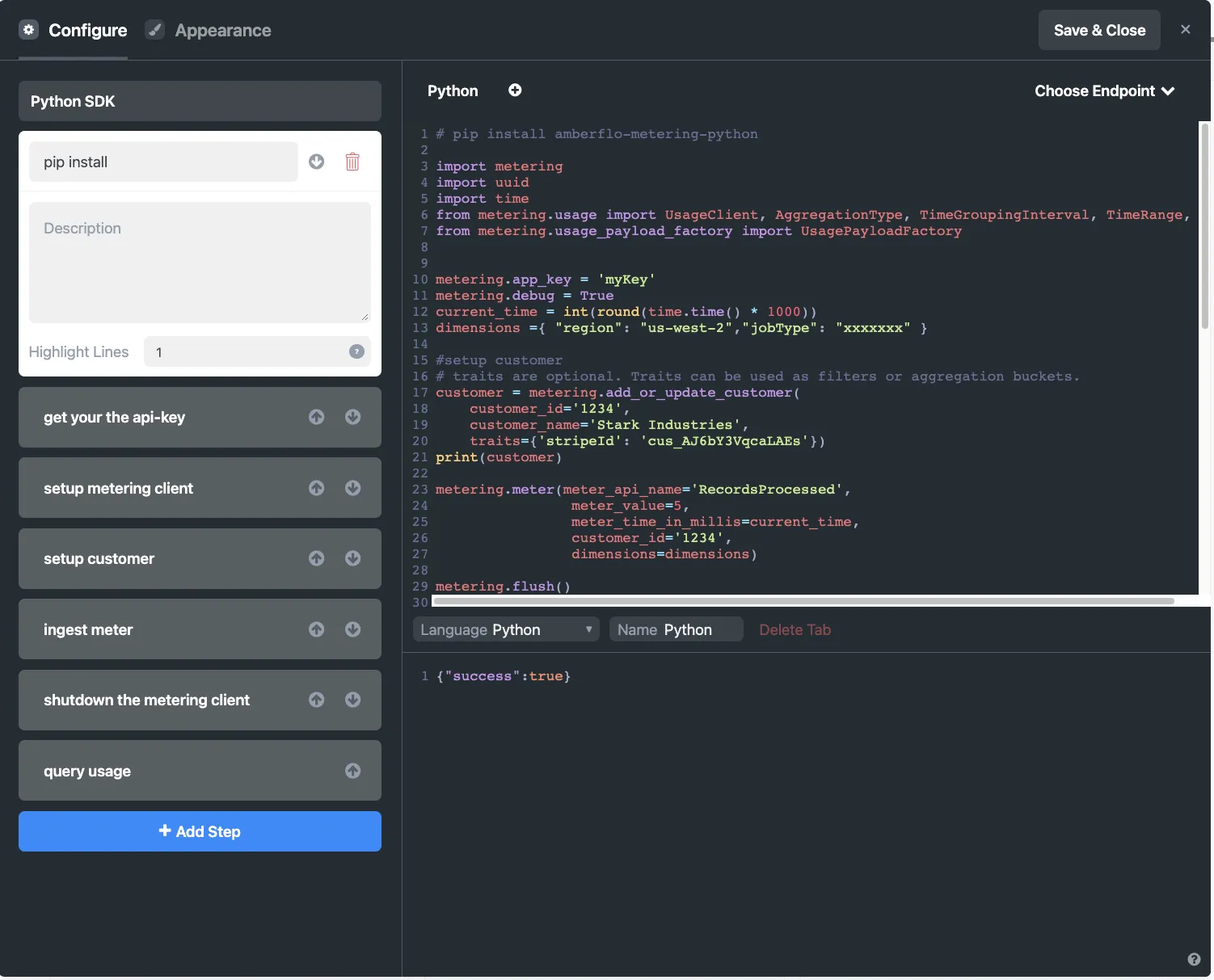Move 'shutdown the metering client' step up
This screenshot has height=980, width=1214.
[x=317, y=700]
